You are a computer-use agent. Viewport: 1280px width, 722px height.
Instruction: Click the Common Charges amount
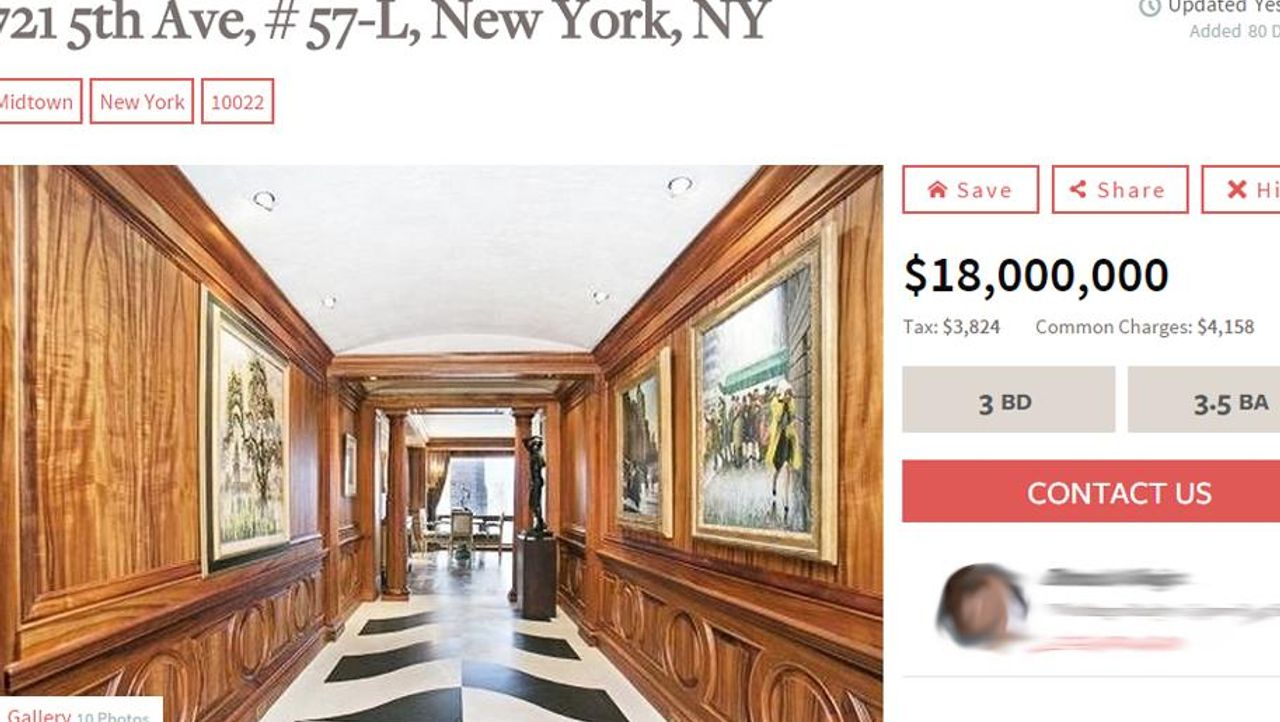1225,327
